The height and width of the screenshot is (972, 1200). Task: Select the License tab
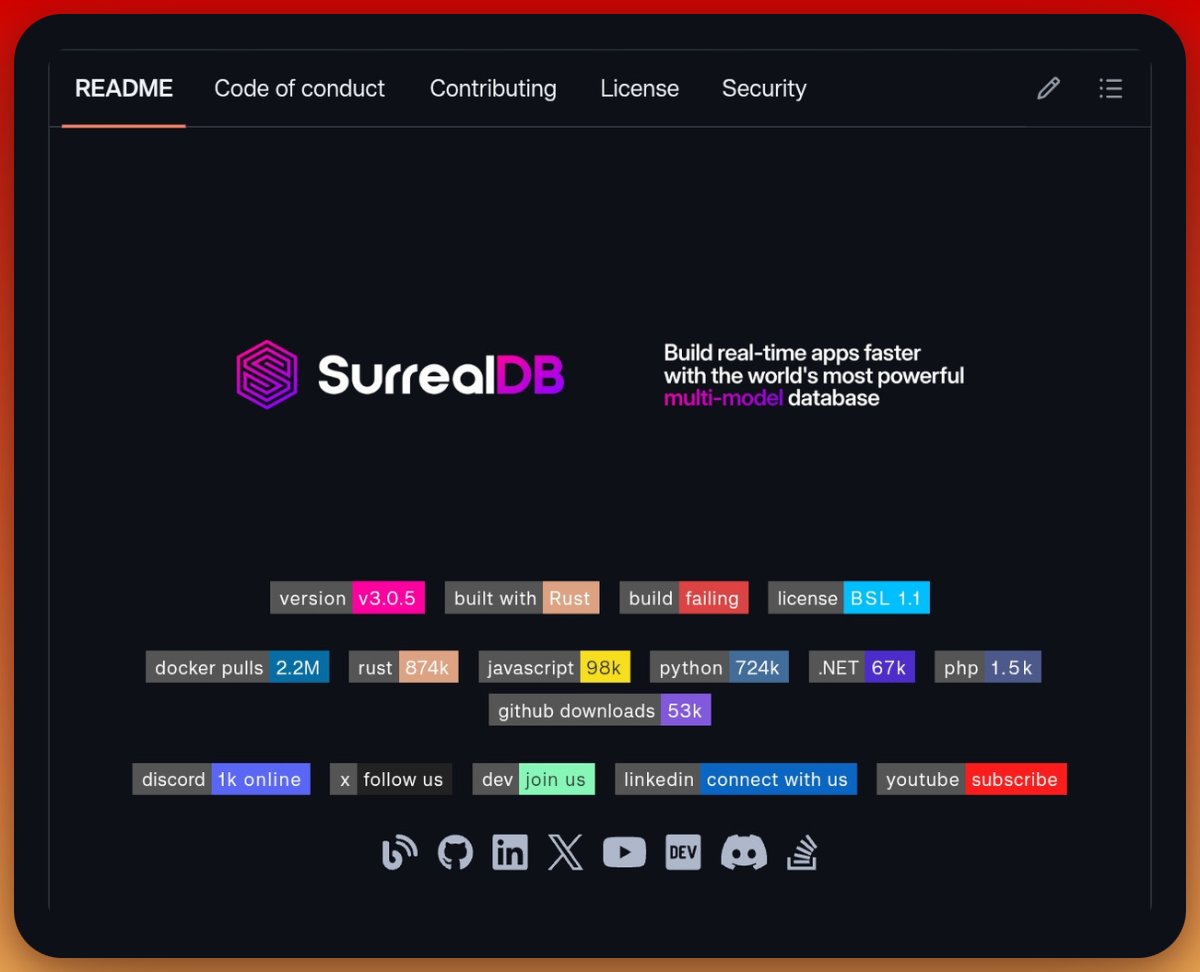[640, 89]
